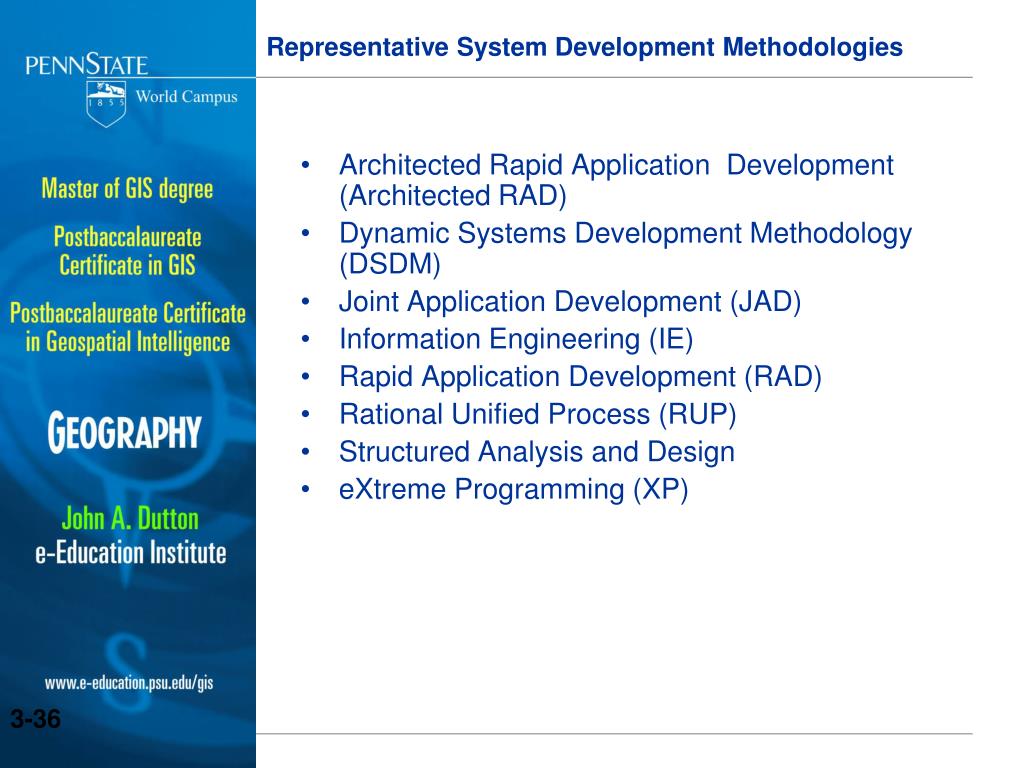1024x768 pixels.
Task: Select the Structured Analysis and Design bullet
Action: (537, 452)
